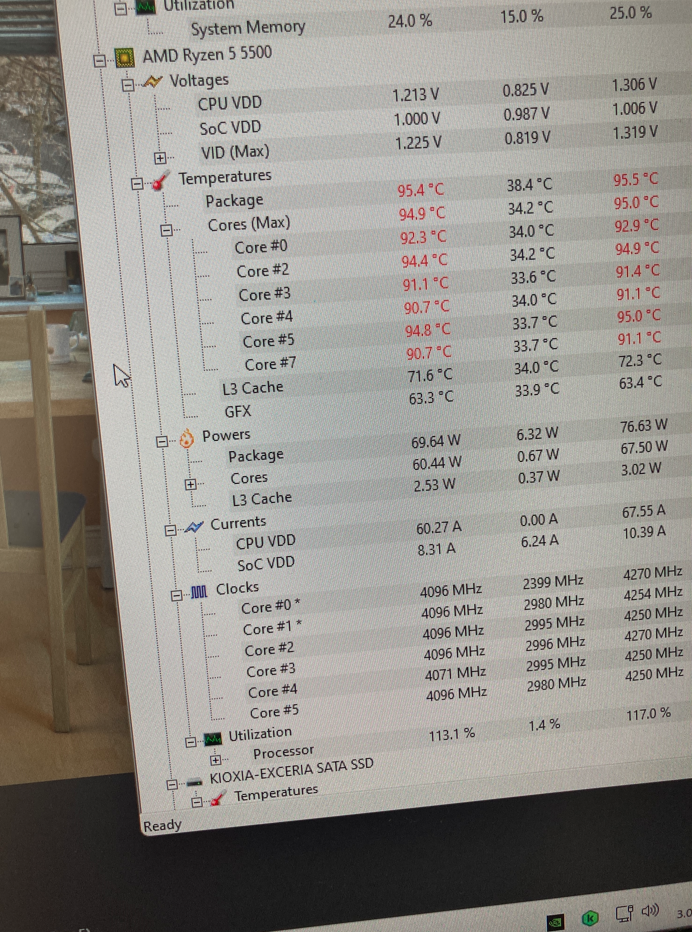Select the Core #3 temperature row
The height and width of the screenshot is (932, 692).
point(265,294)
